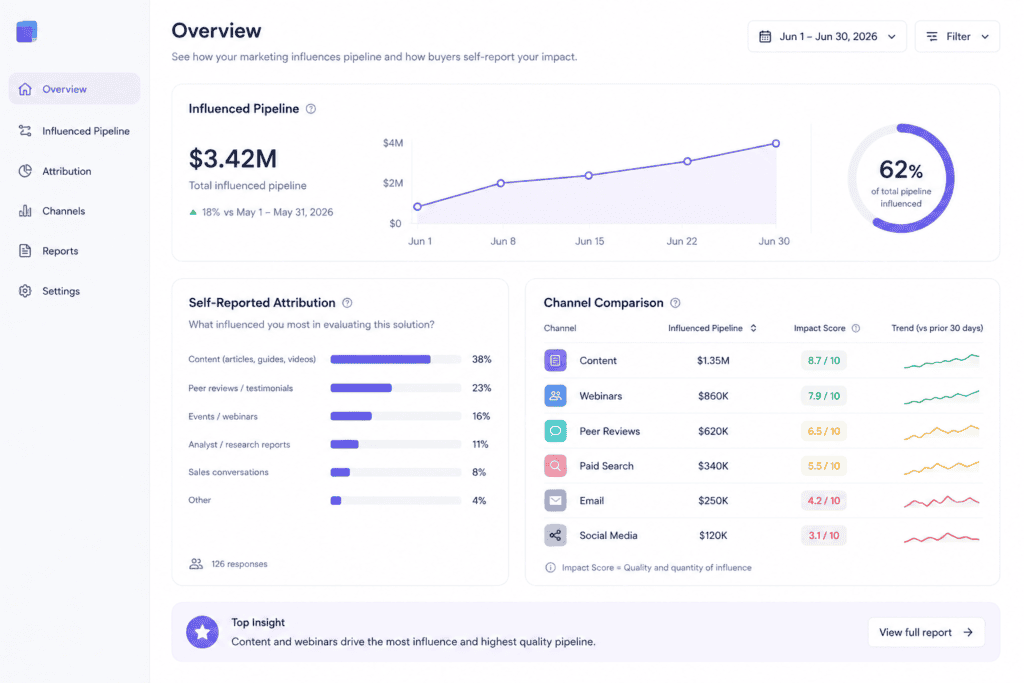Click the 126 responses text
This screenshot has width=1024, height=683.
(239, 564)
